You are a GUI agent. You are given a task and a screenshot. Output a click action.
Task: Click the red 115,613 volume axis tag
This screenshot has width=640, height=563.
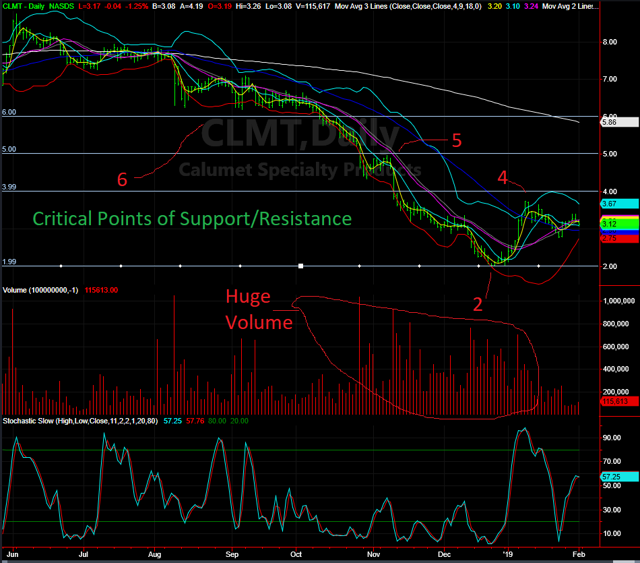[x=620, y=401]
